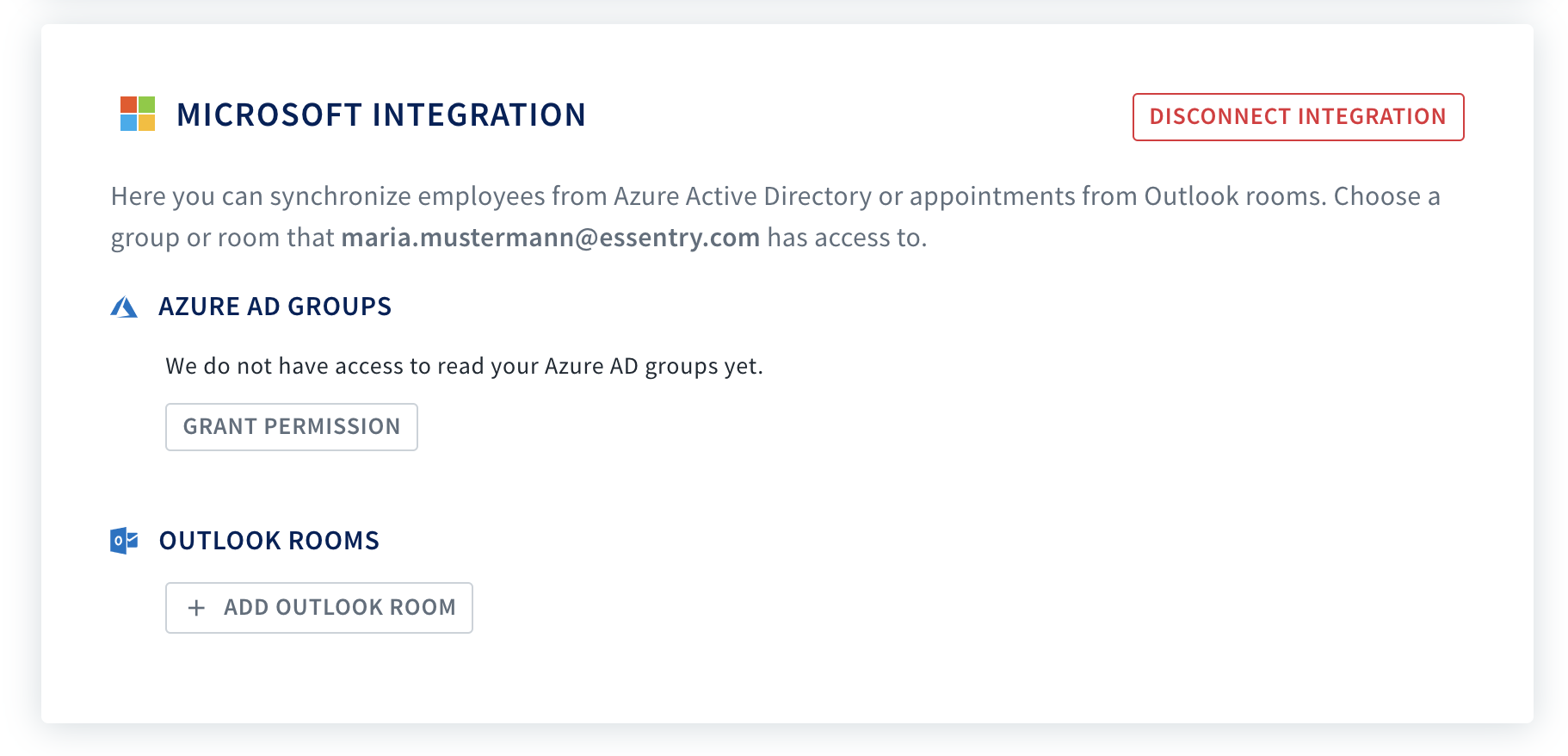Click the Azure AD Groups section title
Image resolution: width=1568 pixels, height=756 pixels.
(x=275, y=307)
